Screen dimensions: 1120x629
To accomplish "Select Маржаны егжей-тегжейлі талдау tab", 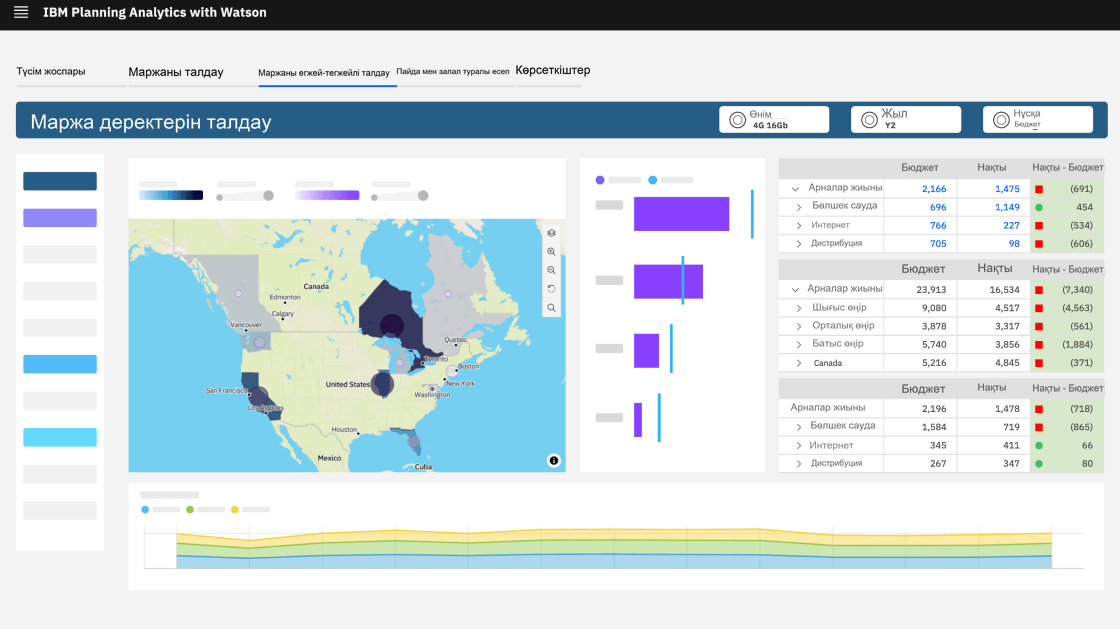I will (x=324, y=73).
